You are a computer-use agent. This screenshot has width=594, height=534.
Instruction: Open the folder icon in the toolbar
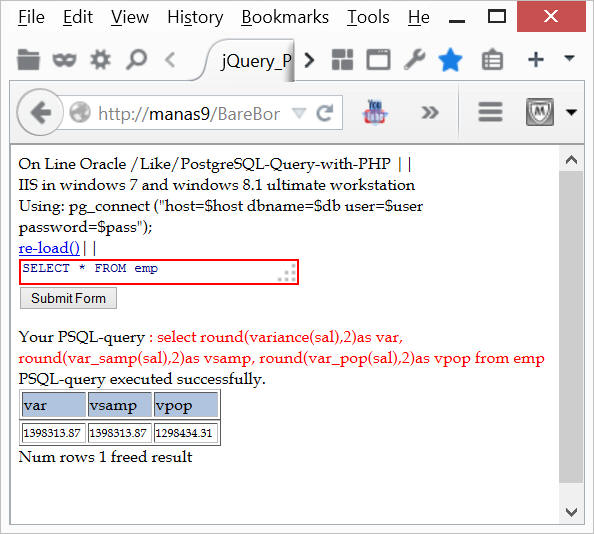coord(28,59)
